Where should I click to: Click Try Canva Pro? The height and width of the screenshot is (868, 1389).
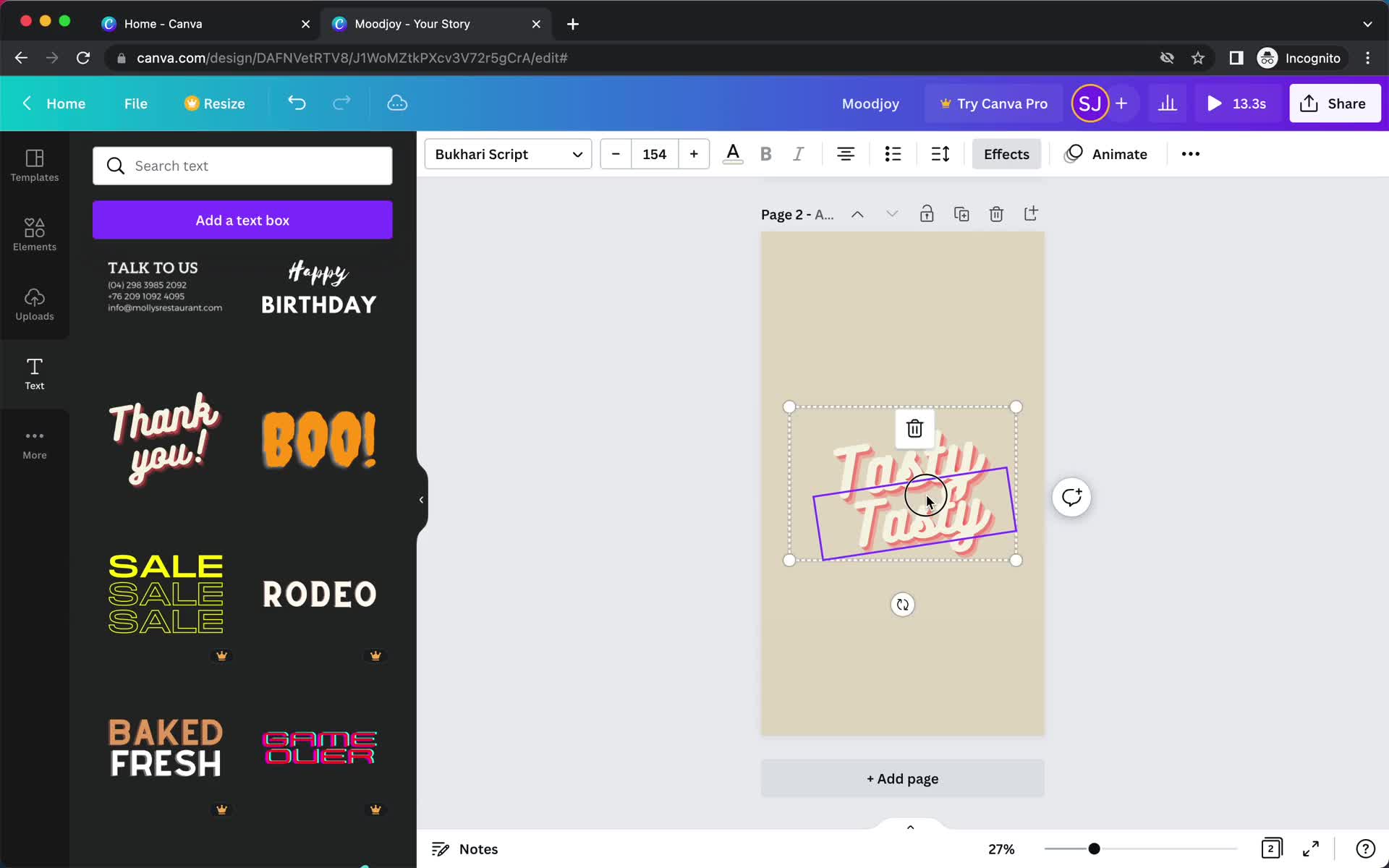(993, 103)
